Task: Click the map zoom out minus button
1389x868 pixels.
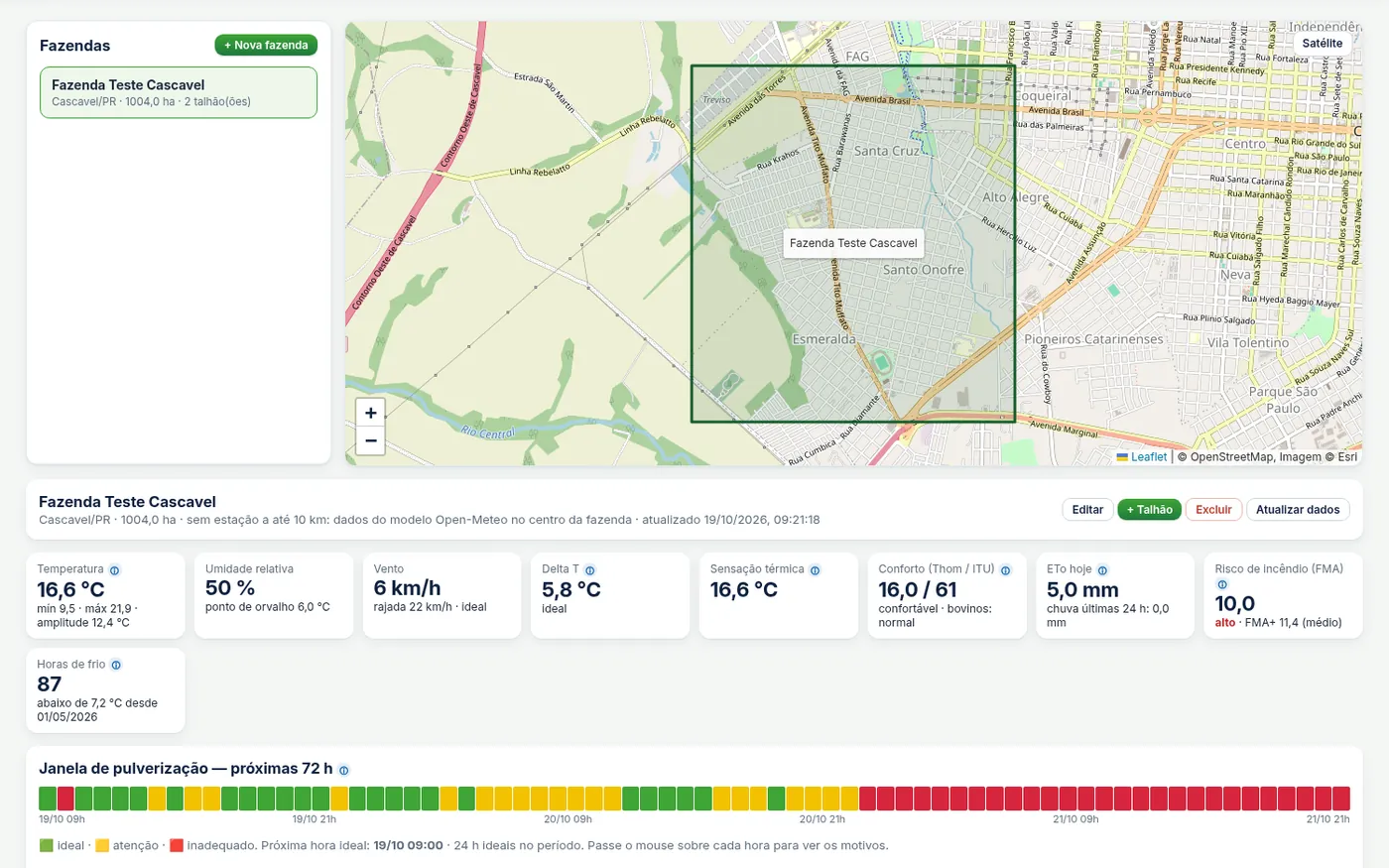Action: point(370,440)
